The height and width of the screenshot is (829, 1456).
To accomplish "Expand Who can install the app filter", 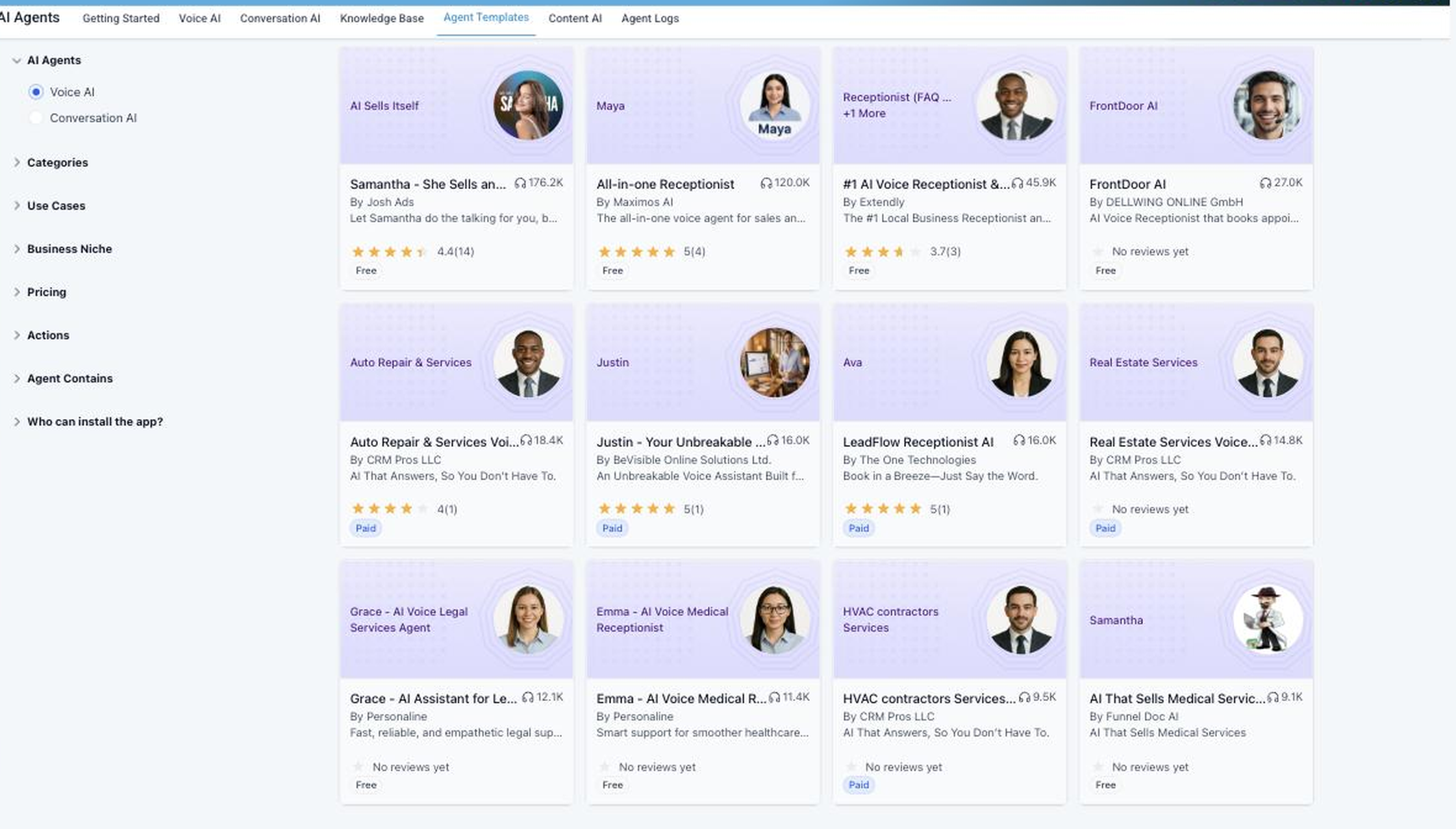I will tap(17, 422).
